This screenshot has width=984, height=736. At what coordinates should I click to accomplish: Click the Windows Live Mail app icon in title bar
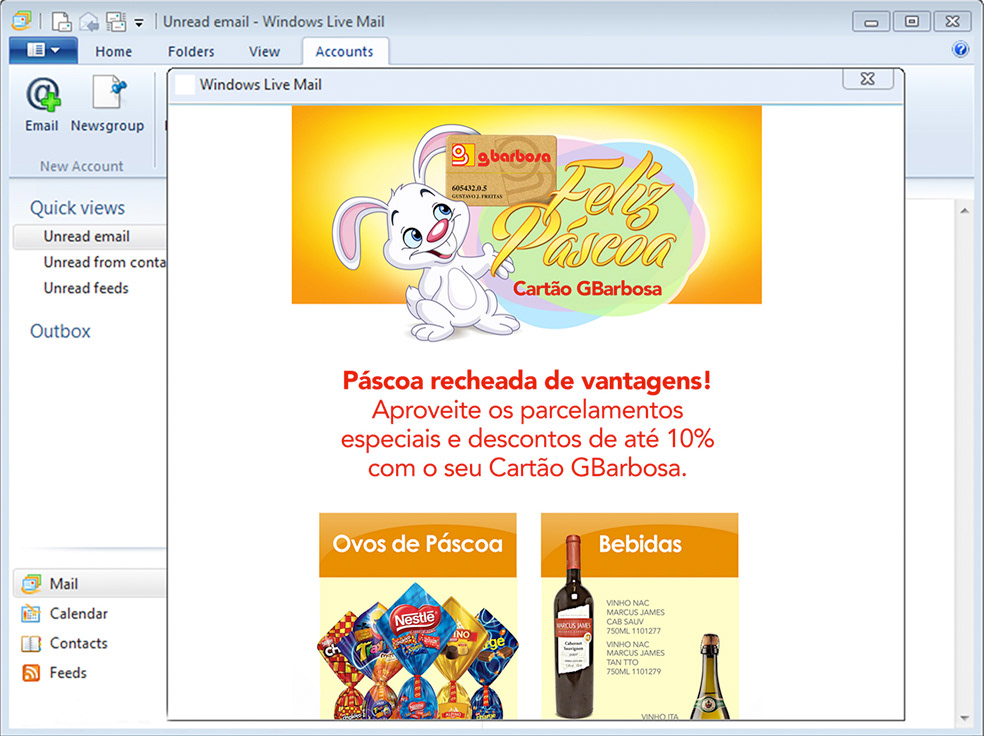21,21
